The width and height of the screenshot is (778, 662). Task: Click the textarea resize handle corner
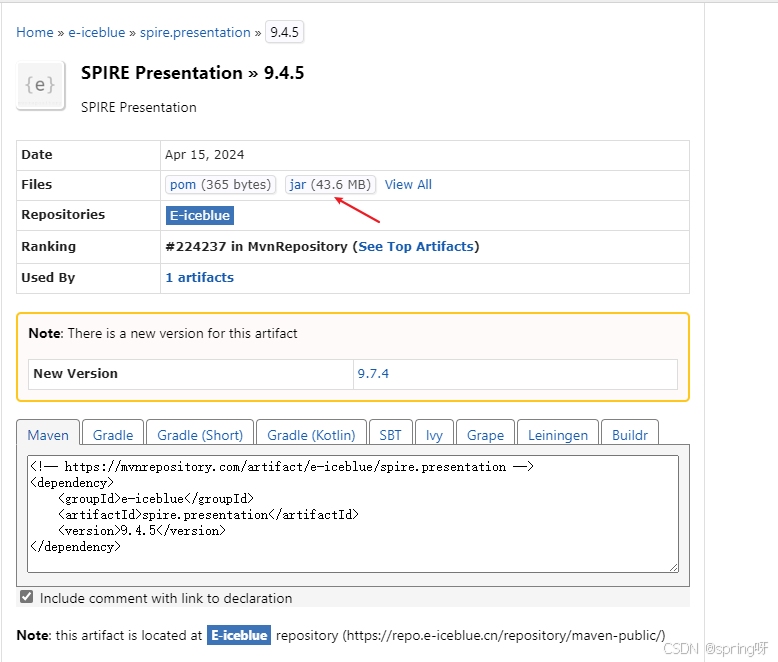(x=673, y=567)
